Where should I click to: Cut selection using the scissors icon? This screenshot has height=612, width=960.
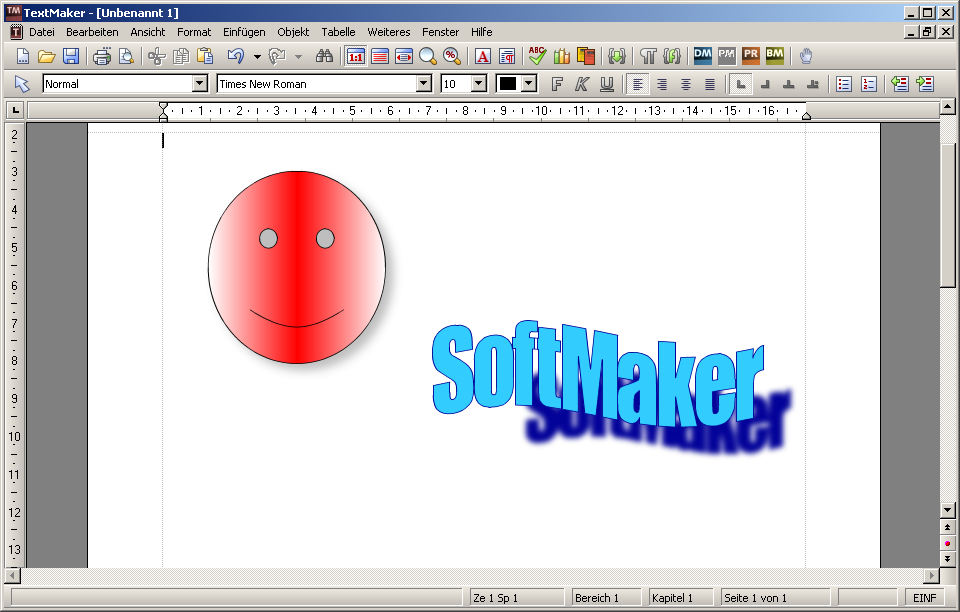pos(157,56)
